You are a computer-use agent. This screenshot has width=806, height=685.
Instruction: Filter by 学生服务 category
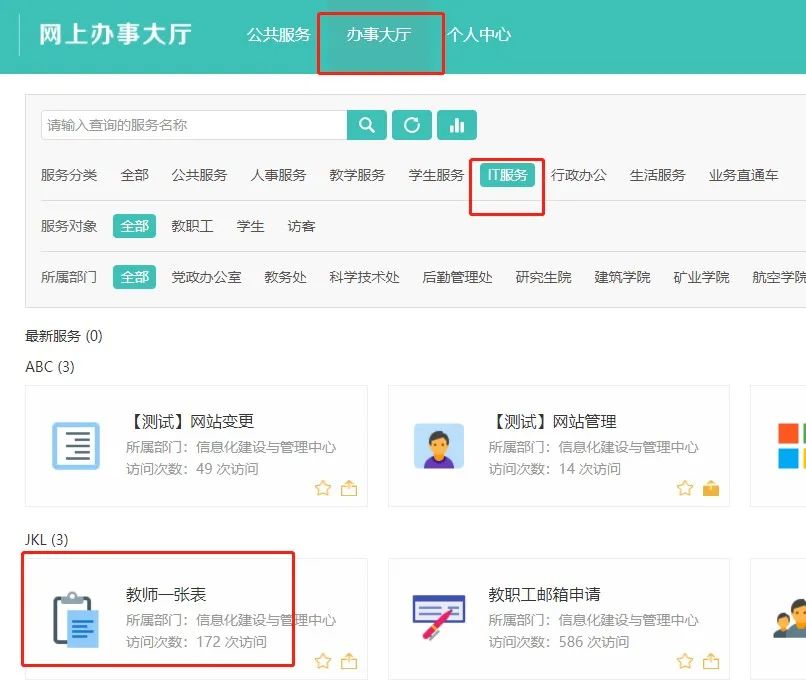436,175
